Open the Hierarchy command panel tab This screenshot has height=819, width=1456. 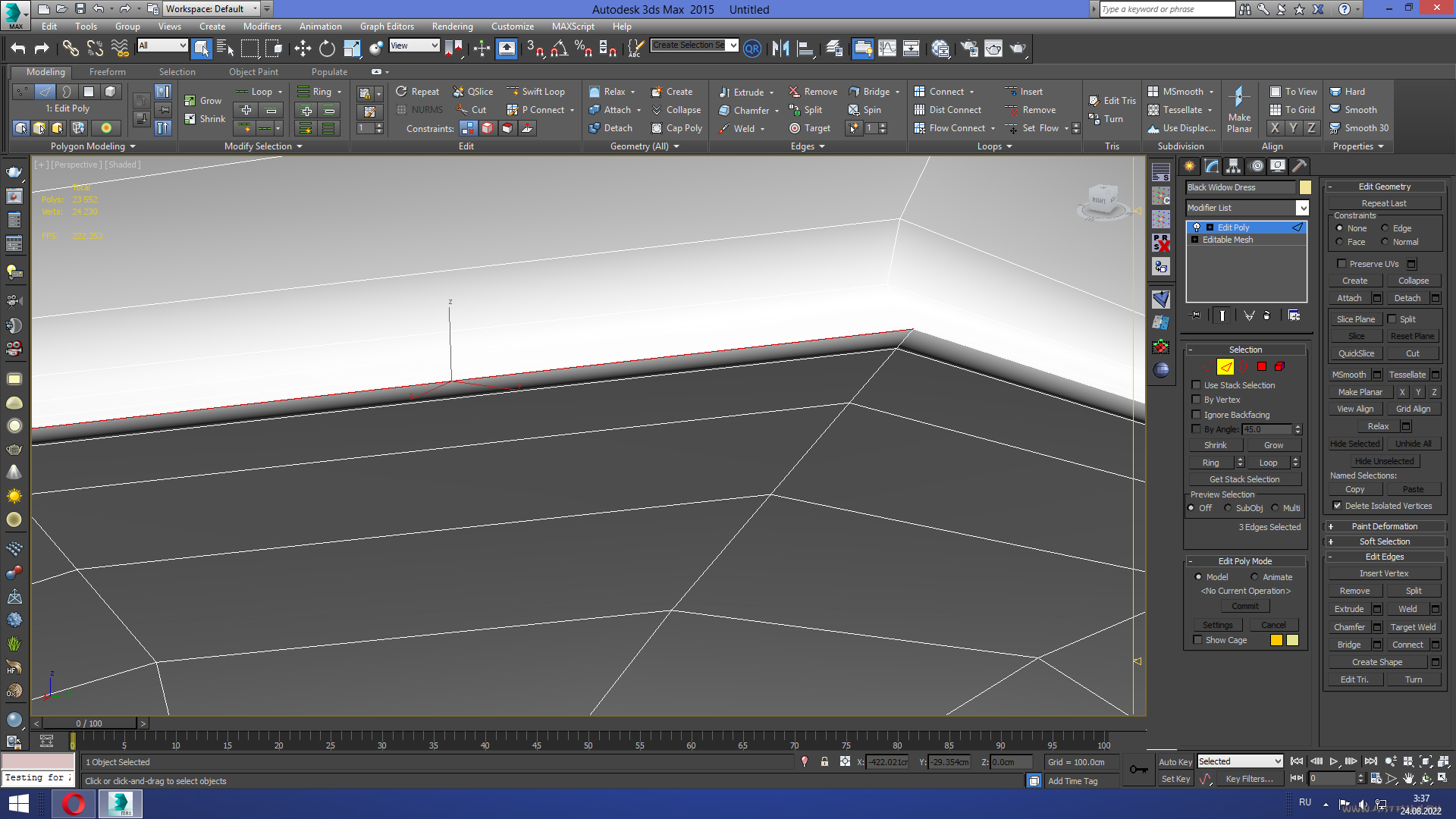pos(1233,166)
